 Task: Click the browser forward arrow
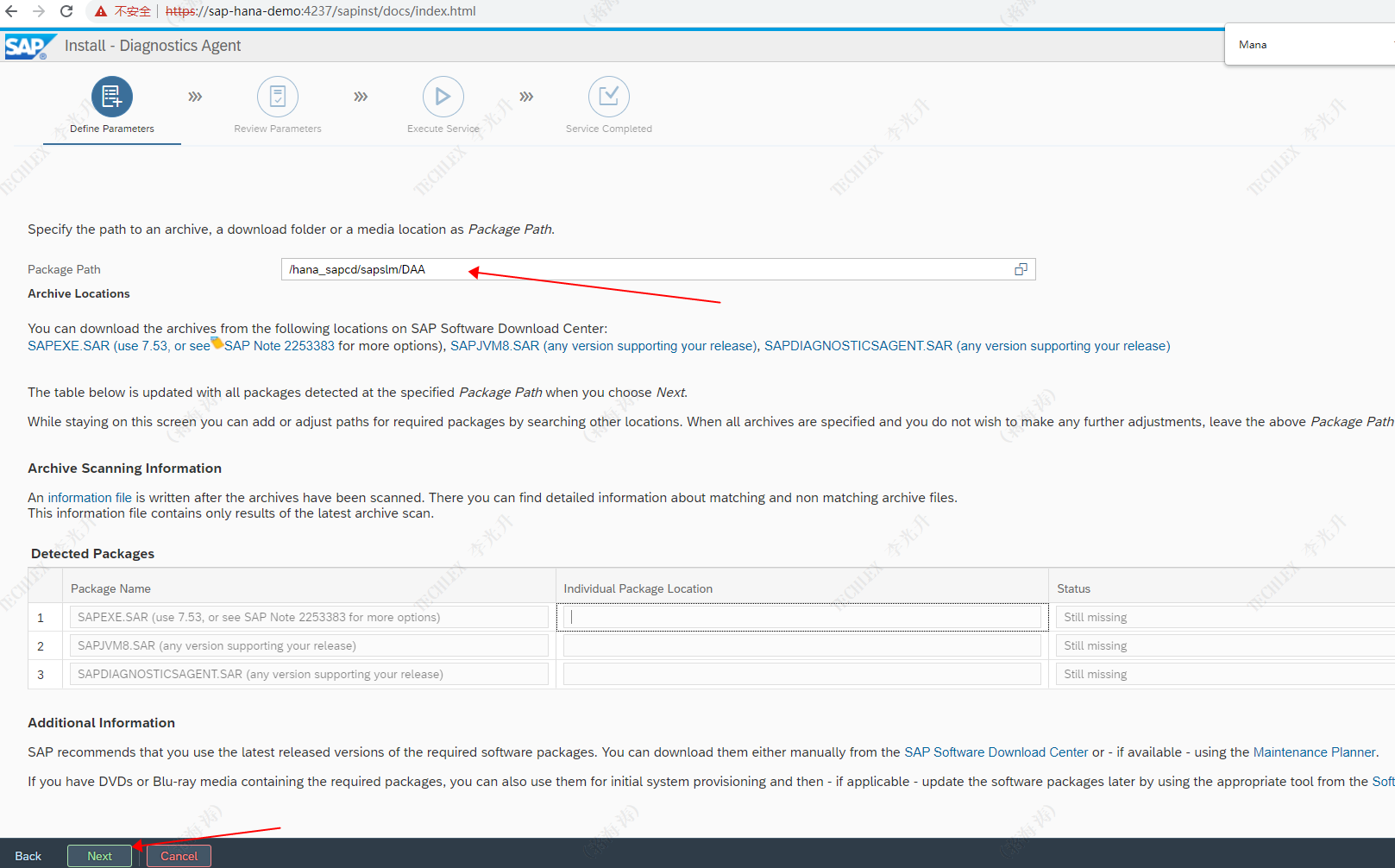pyautogui.click(x=39, y=11)
